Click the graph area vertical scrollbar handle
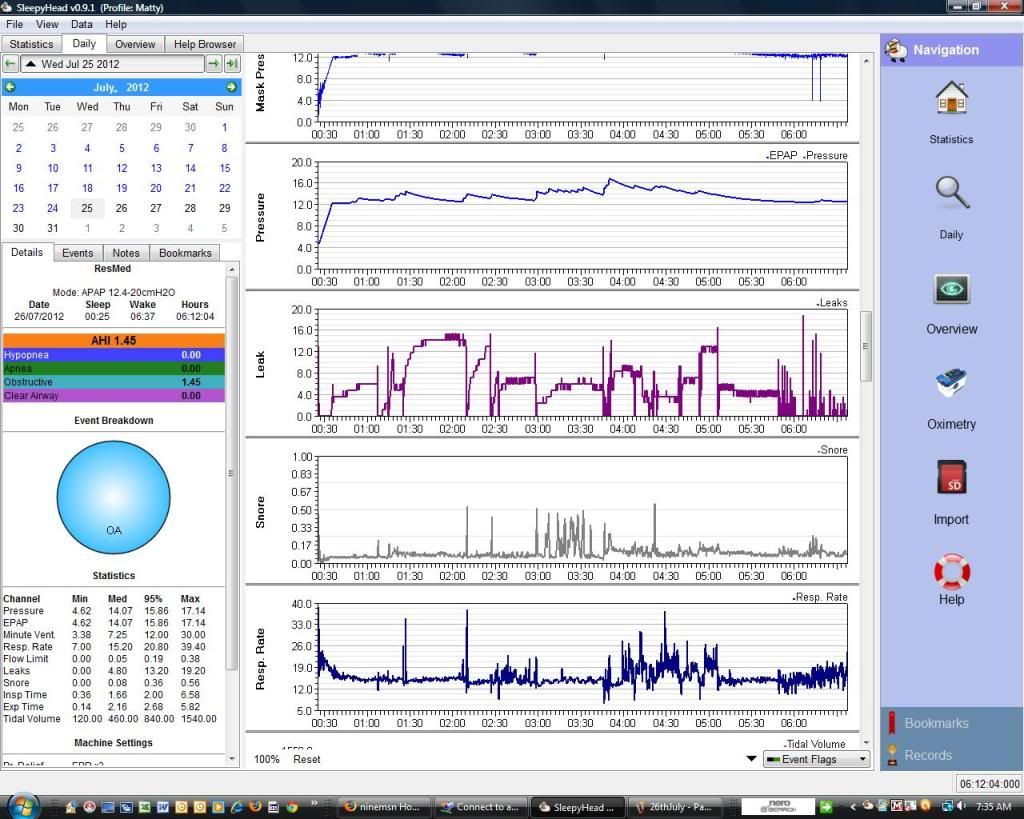Screen dimensions: 1024x819 [x=866, y=346]
